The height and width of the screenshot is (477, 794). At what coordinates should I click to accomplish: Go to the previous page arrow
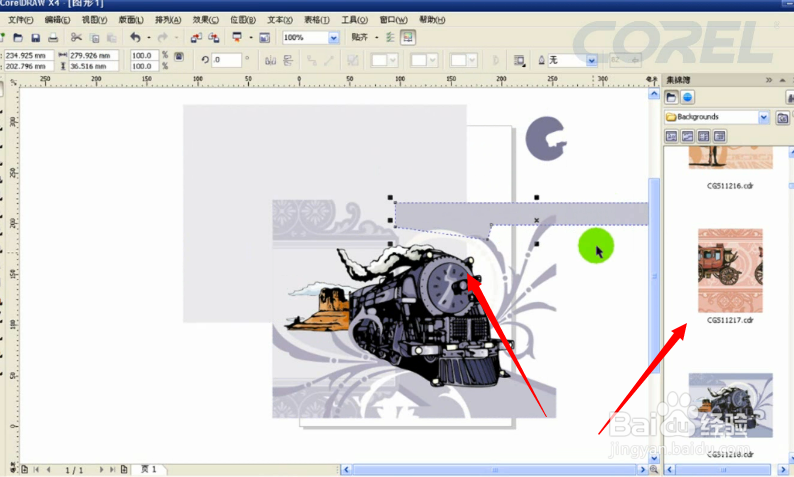pyautogui.click(x=49, y=469)
